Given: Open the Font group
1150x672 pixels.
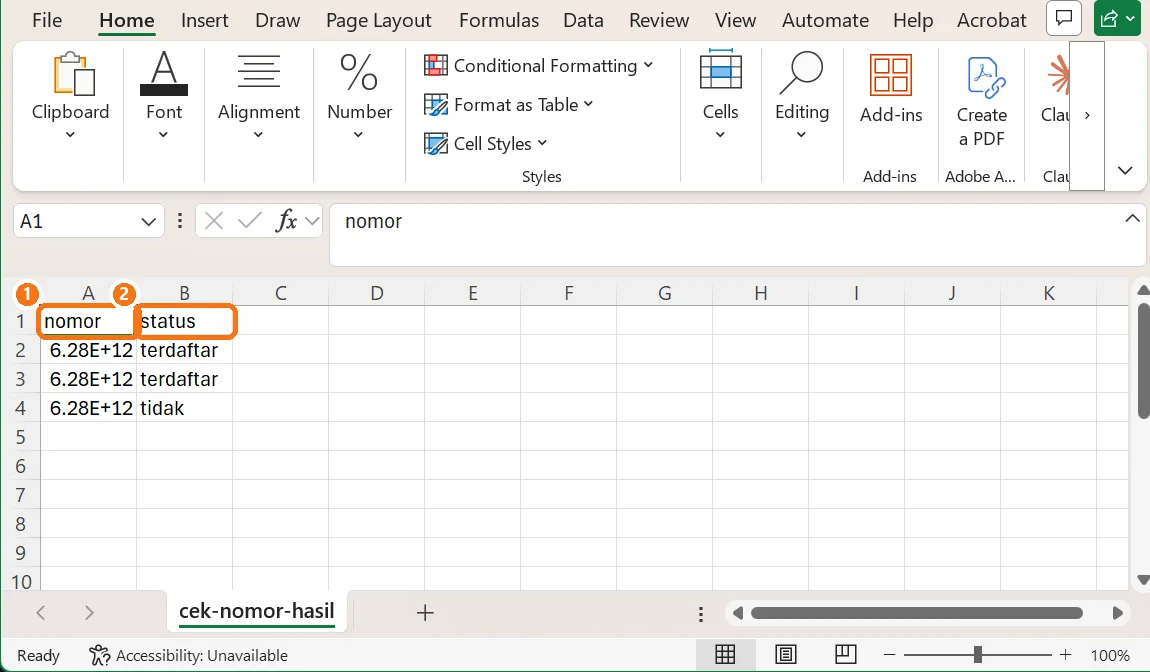Looking at the screenshot, I should pos(164,95).
